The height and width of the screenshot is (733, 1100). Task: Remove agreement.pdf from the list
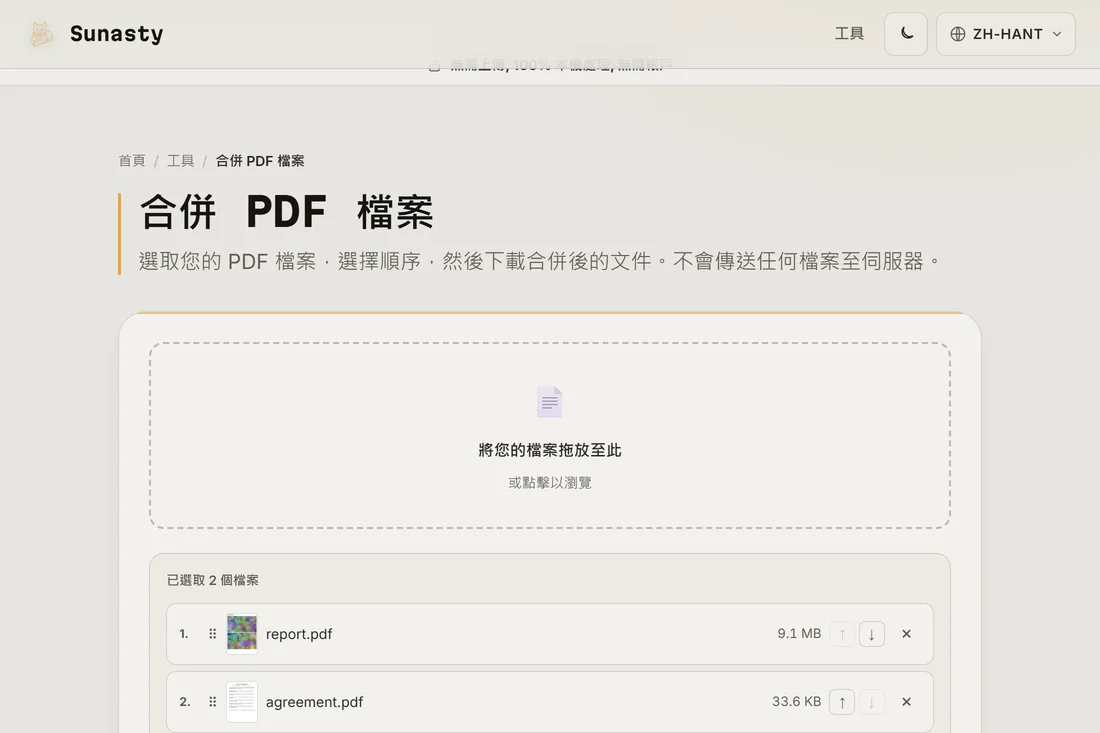coord(906,702)
